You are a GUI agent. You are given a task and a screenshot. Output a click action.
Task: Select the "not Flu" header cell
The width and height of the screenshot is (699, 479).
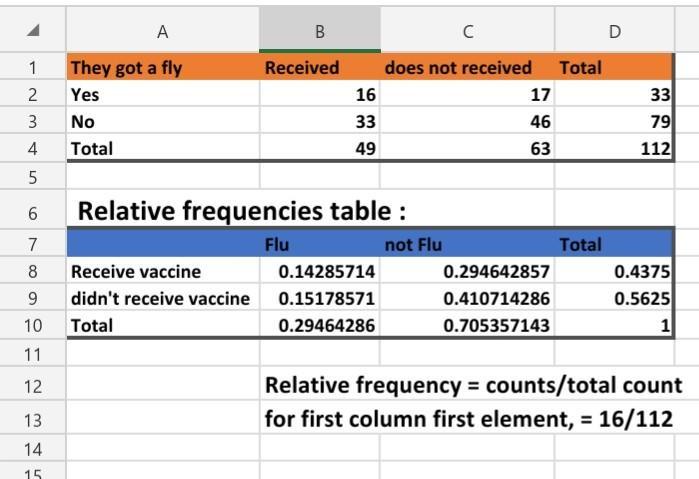point(412,244)
